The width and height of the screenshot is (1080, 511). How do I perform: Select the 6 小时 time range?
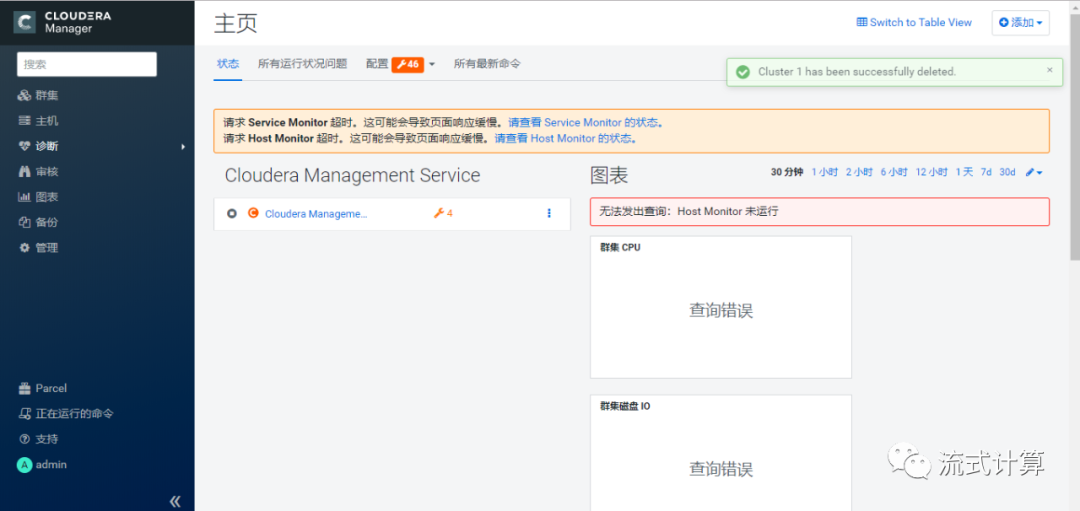894,172
